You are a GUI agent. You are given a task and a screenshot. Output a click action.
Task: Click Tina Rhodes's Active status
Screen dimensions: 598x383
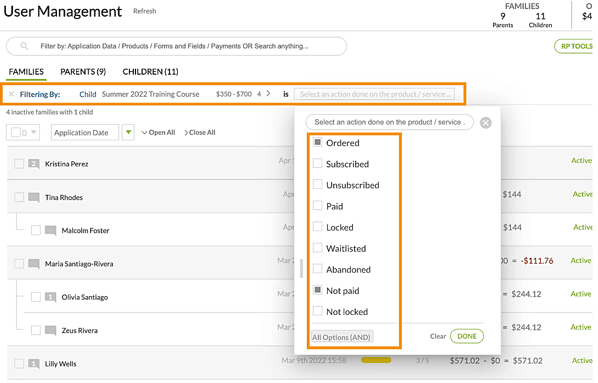[x=582, y=194]
